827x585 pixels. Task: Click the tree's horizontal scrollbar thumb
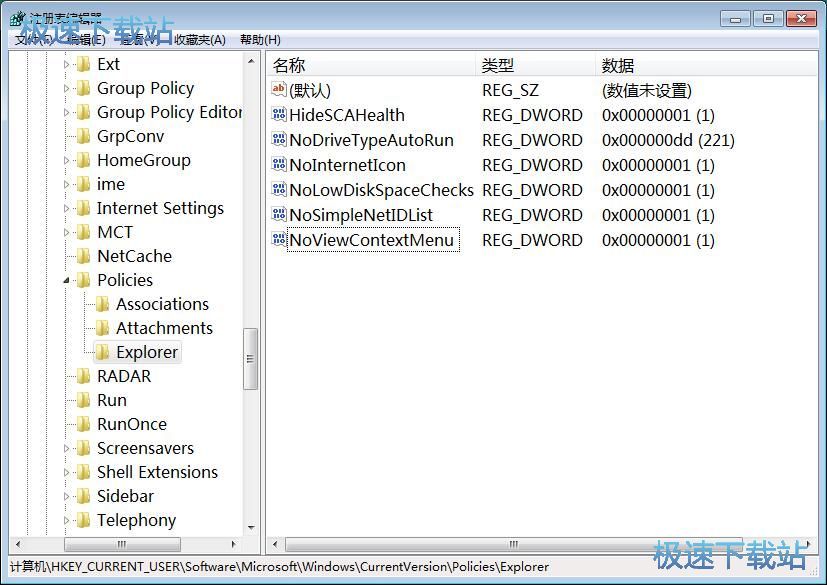(x=122, y=544)
